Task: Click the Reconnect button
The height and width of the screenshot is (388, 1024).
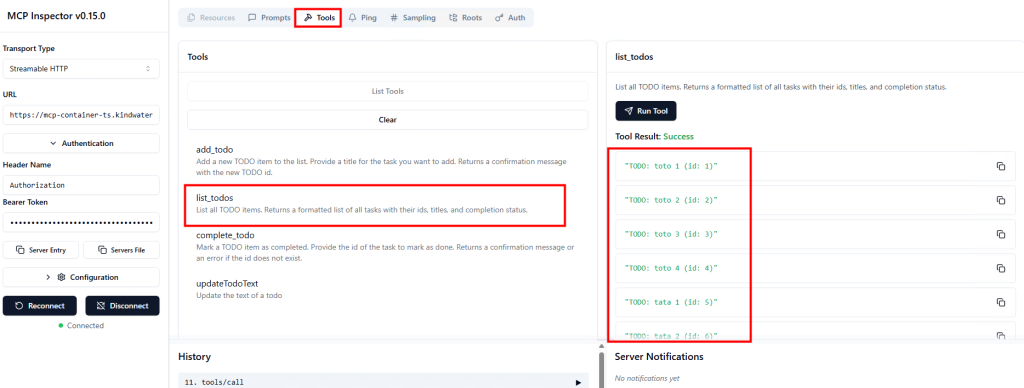Action: 39,306
